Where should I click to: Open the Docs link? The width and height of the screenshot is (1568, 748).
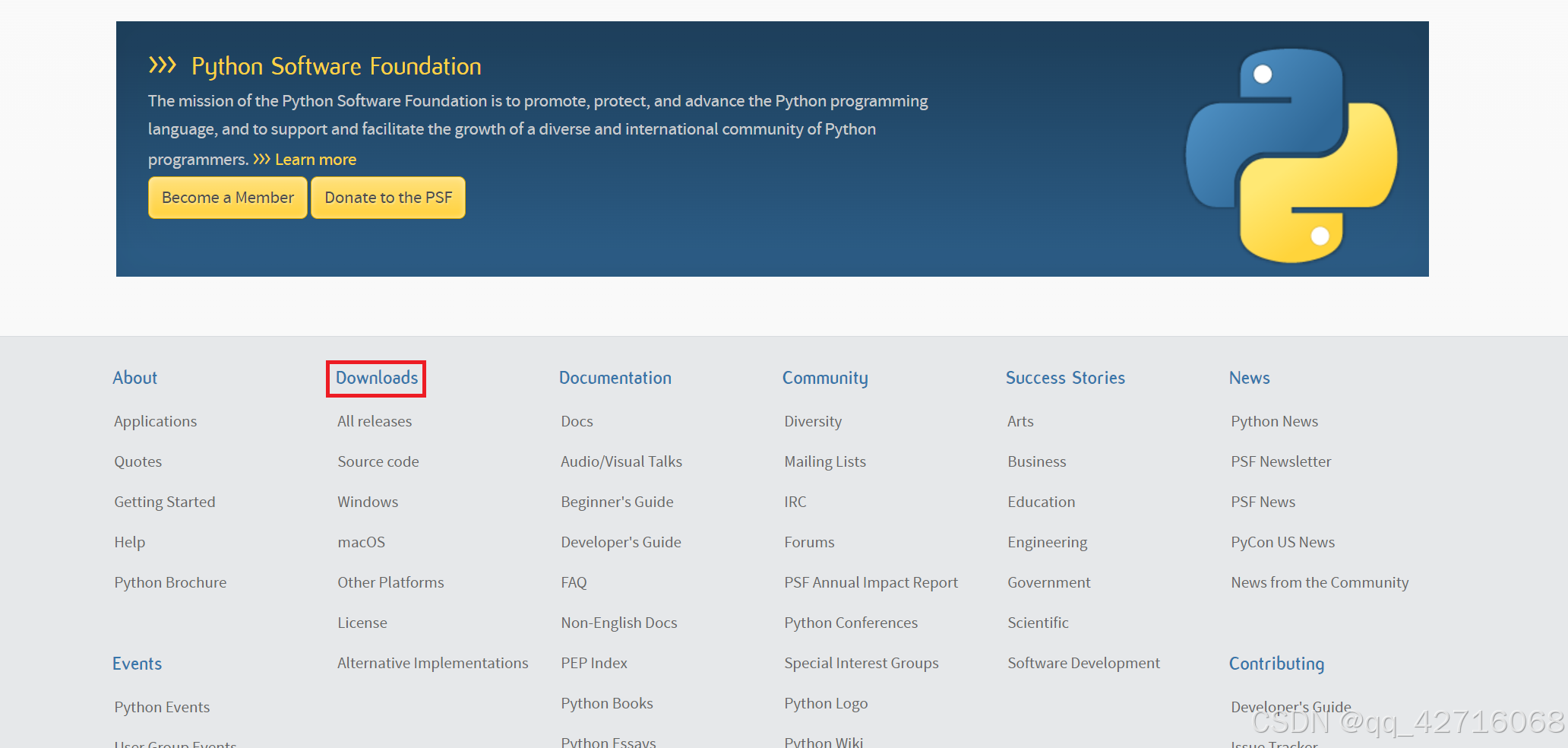pyautogui.click(x=577, y=421)
